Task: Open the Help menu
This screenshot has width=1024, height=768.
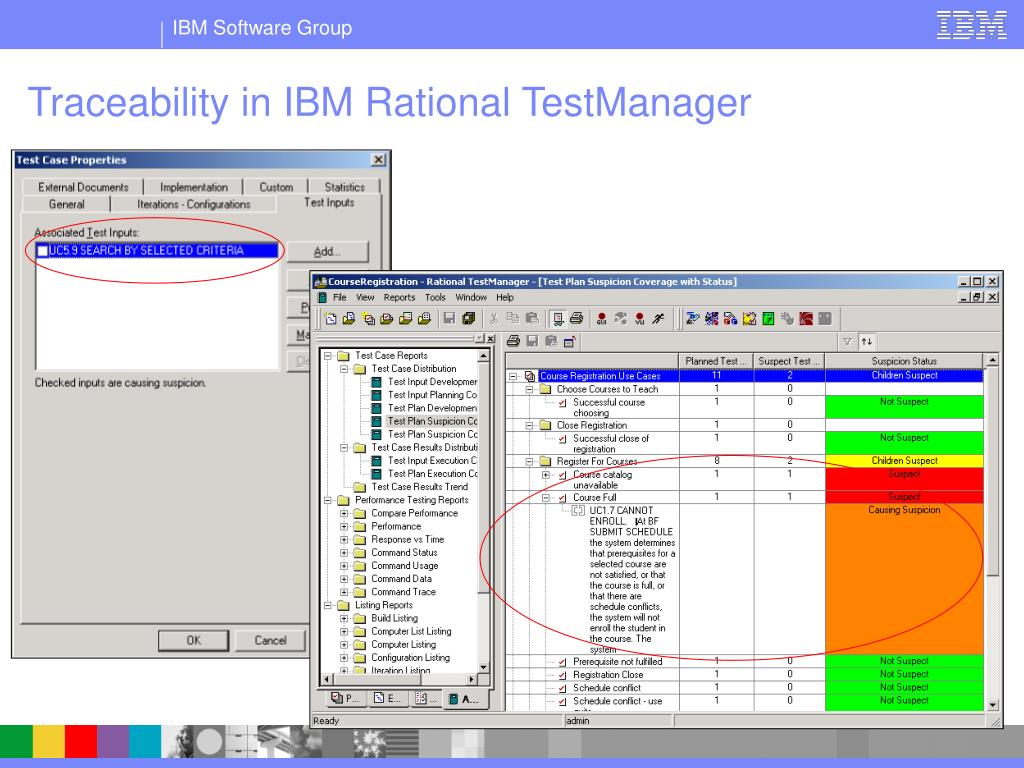Action: [505, 297]
